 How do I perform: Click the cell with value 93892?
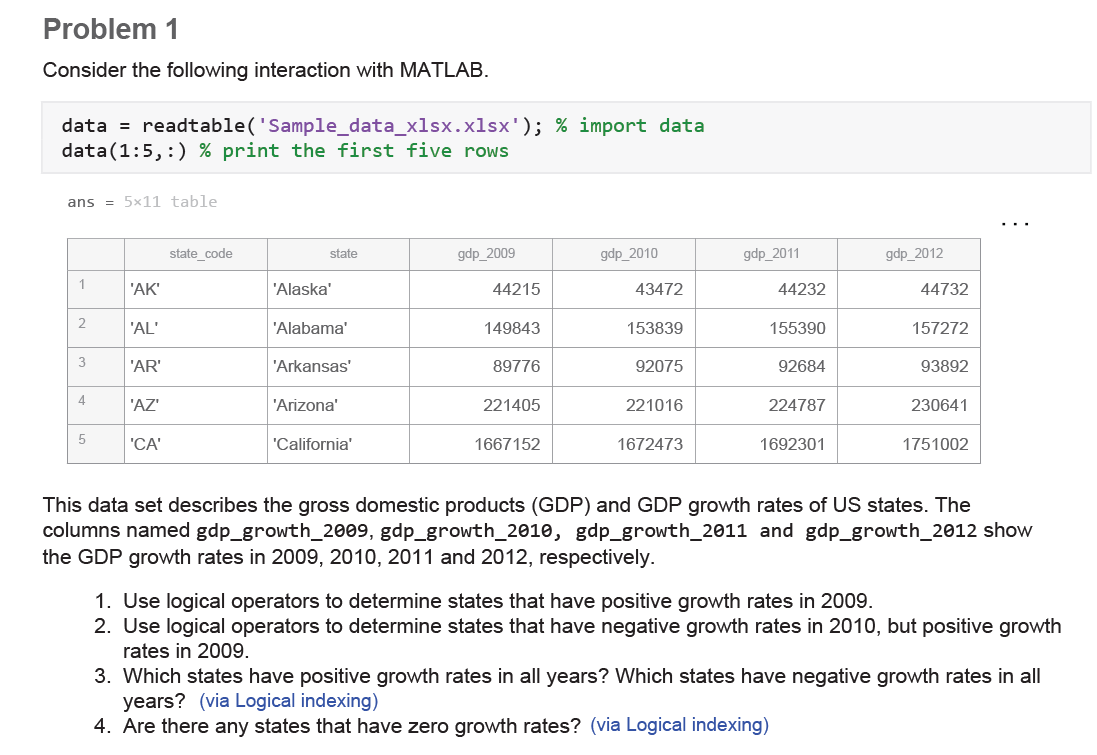click(x=909, y=367)
